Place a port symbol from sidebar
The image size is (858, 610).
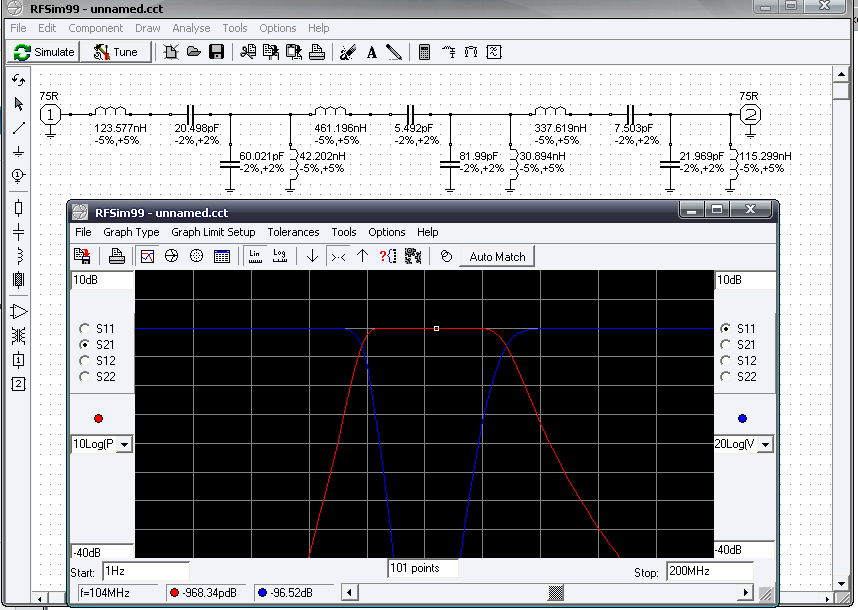point(18,176)
